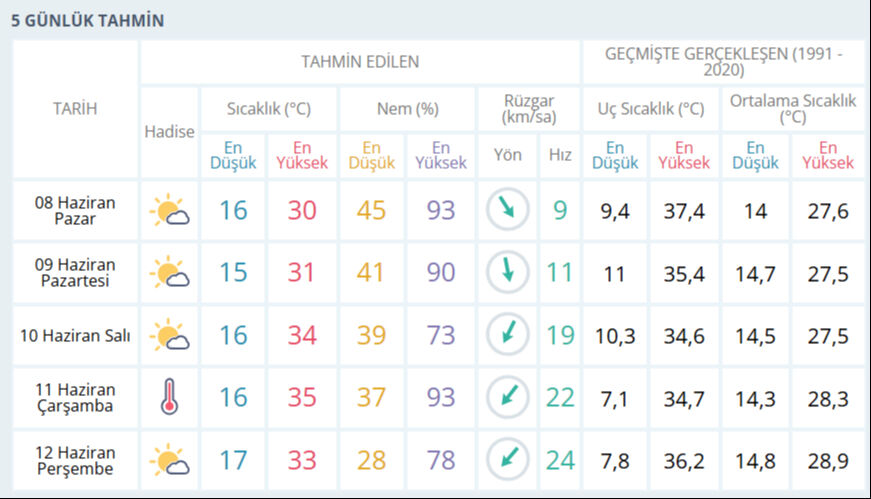The height and width of the screenshot is (499, 871).
Task: Click the partly cloudy icon for 09 Haziran Pazartesi
Action: click(169, 273)
